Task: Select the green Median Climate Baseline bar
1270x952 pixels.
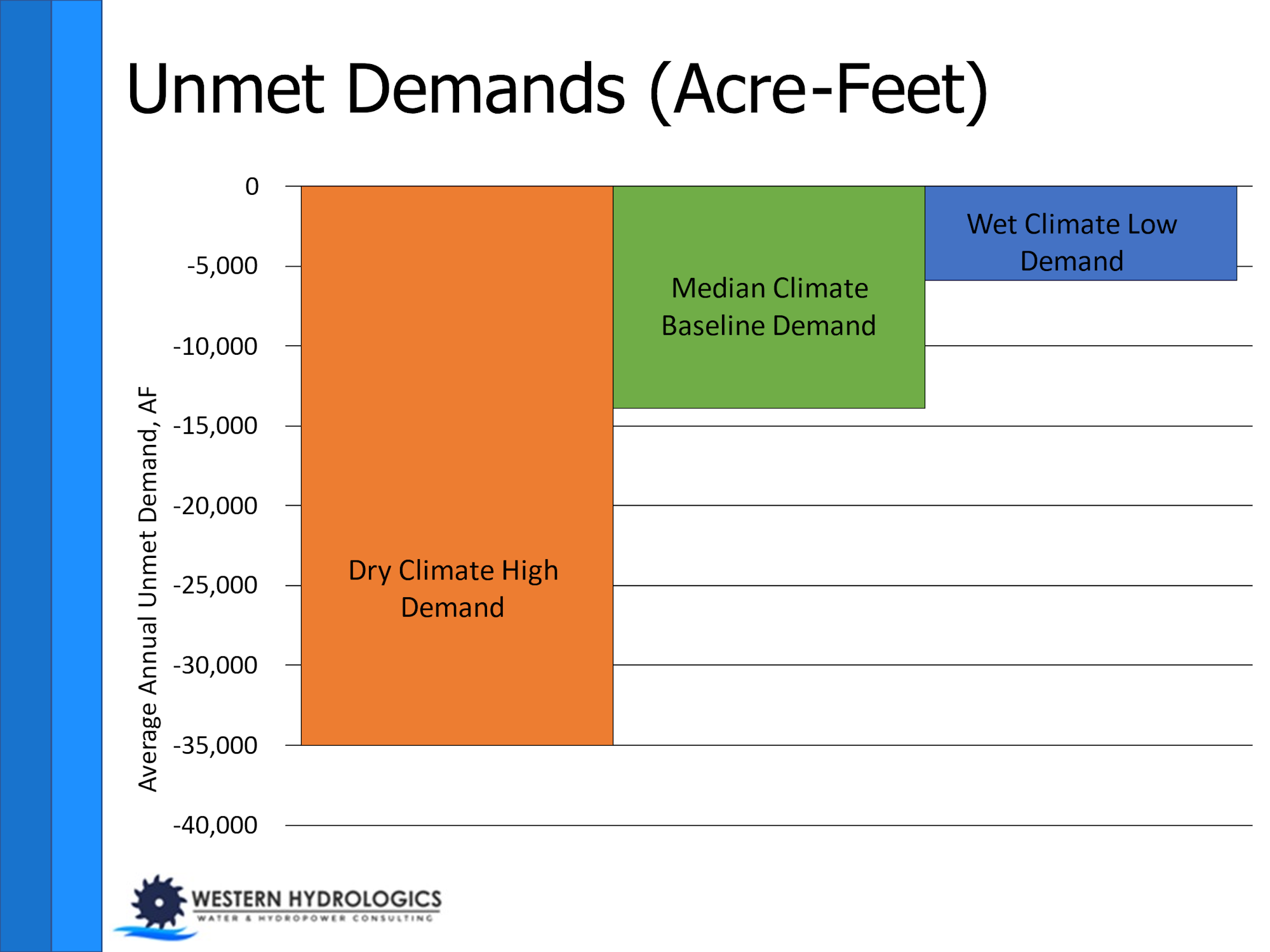Action: click(x=768, y=374)
